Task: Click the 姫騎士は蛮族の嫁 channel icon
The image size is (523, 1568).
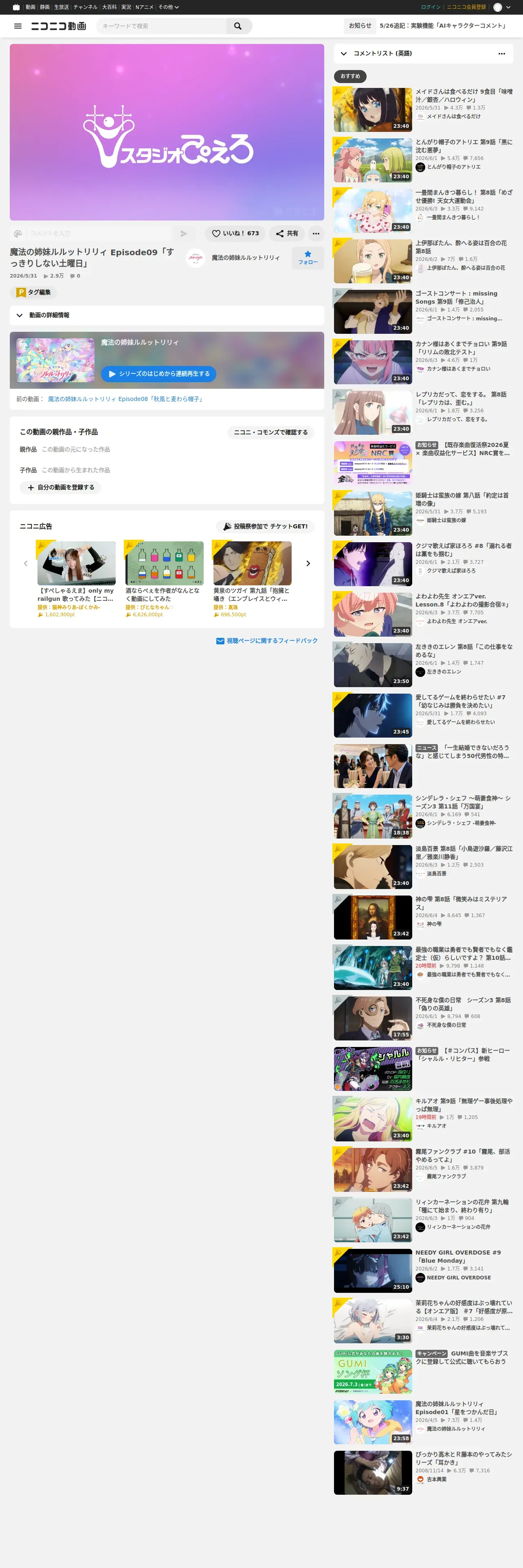Action: (420, 521)
